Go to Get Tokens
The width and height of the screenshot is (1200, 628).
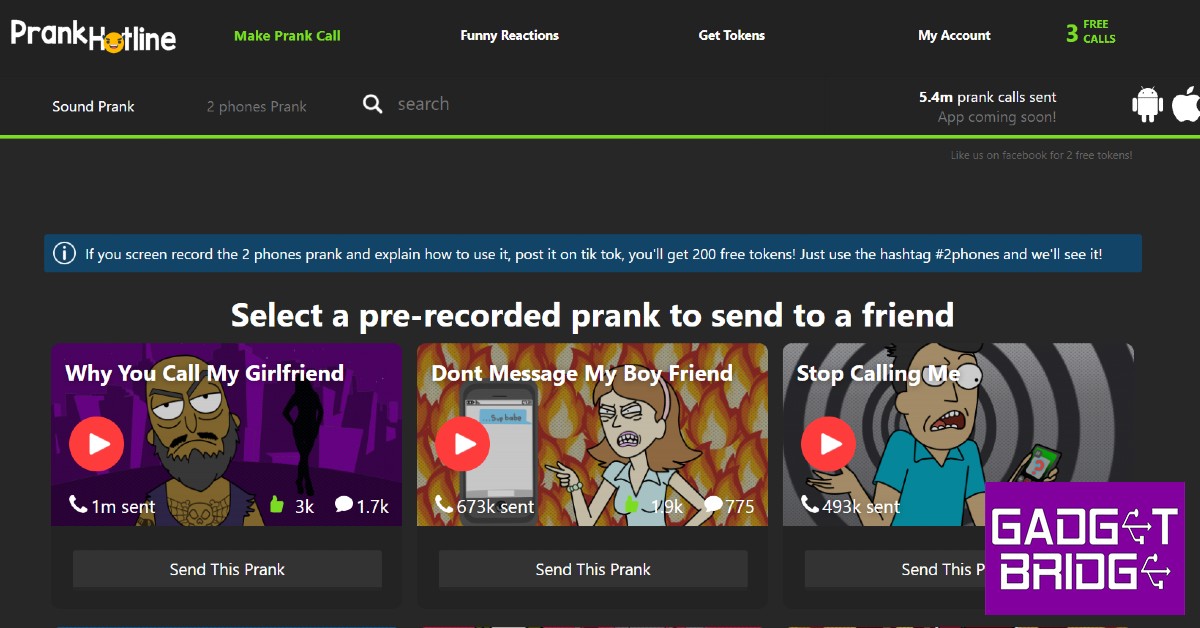point(731,36)
